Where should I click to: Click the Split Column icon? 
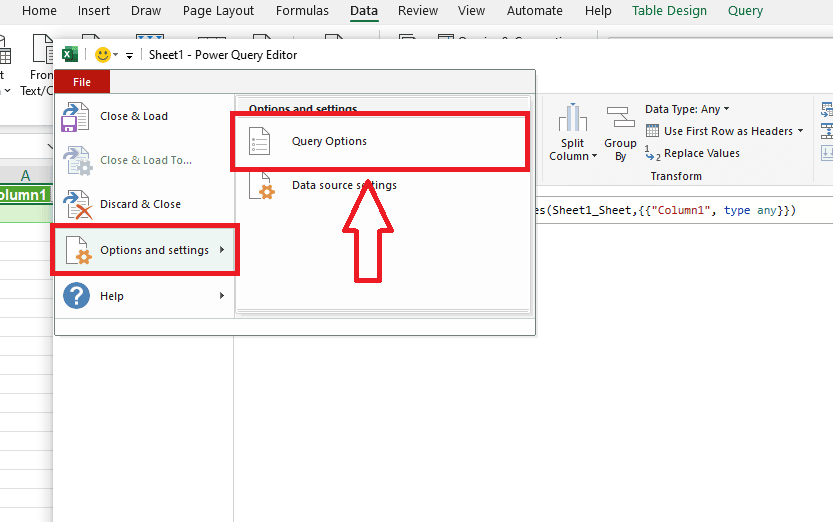click(x=572, y=118)
